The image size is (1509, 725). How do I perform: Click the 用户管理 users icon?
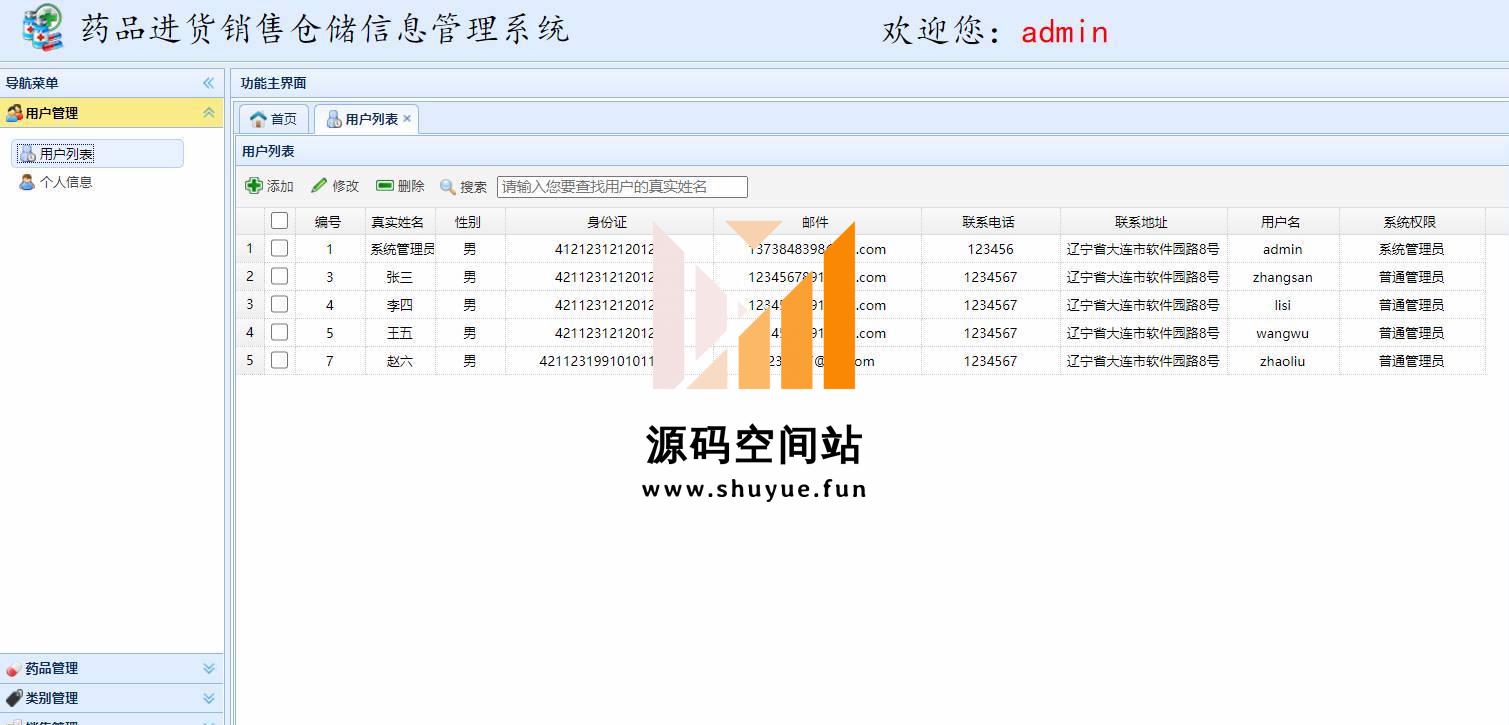coord(14,113)
